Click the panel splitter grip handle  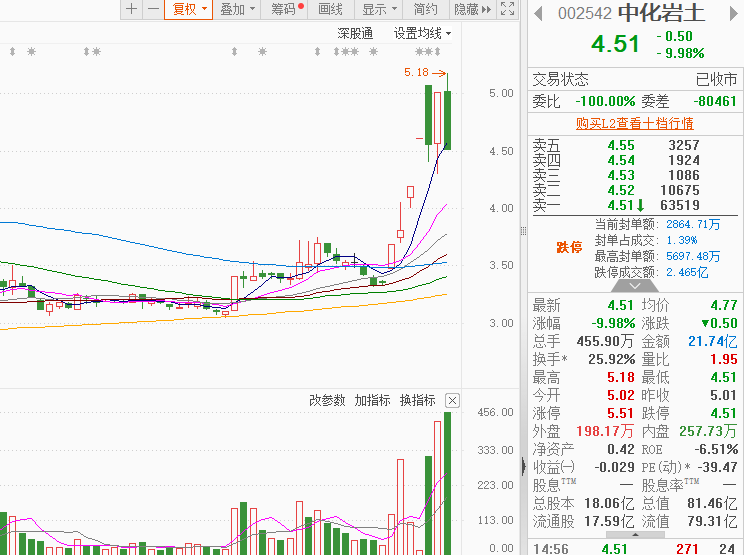[523, 231]
